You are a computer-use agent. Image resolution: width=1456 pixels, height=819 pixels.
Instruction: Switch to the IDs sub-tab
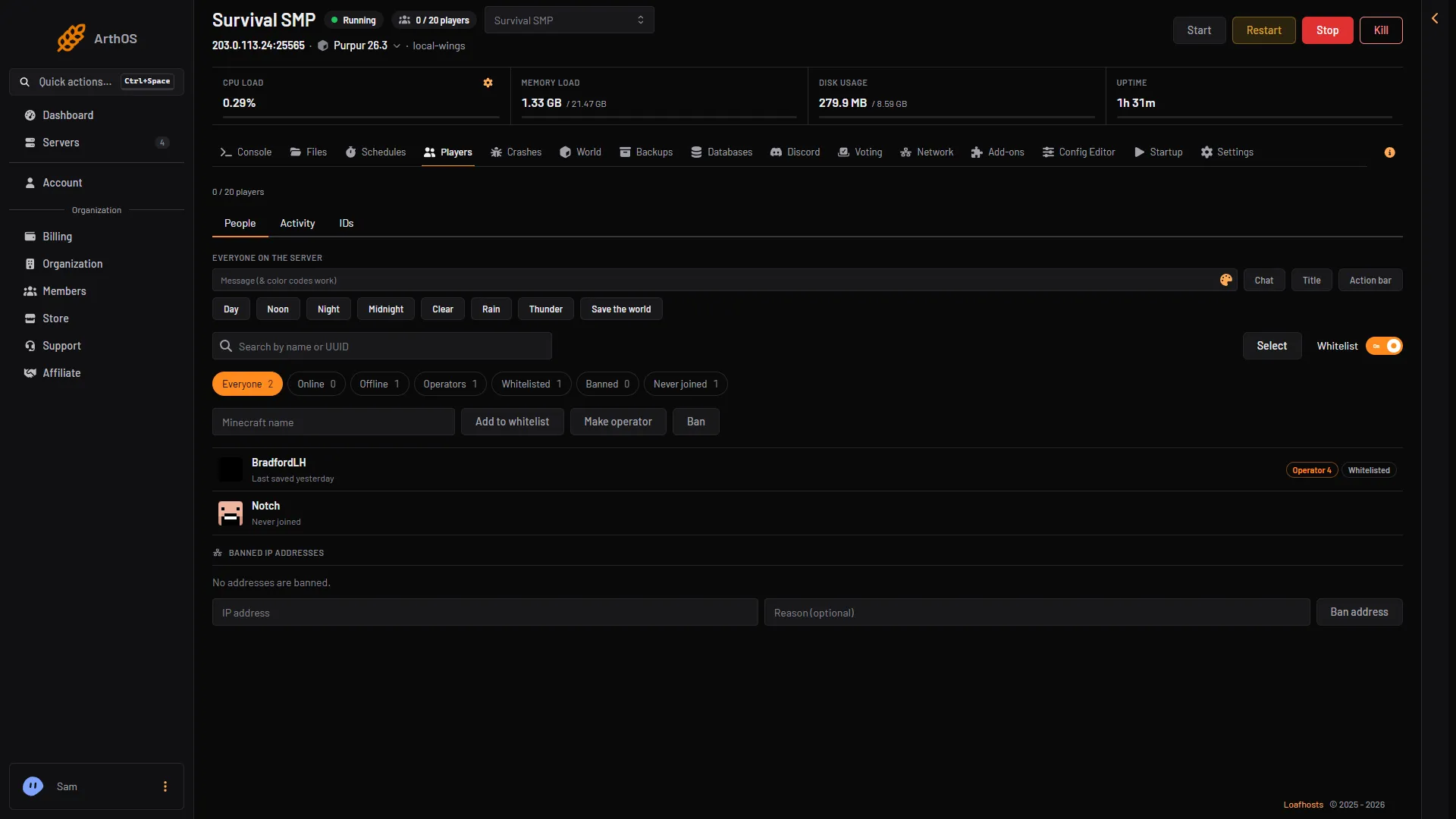point(347,223)
